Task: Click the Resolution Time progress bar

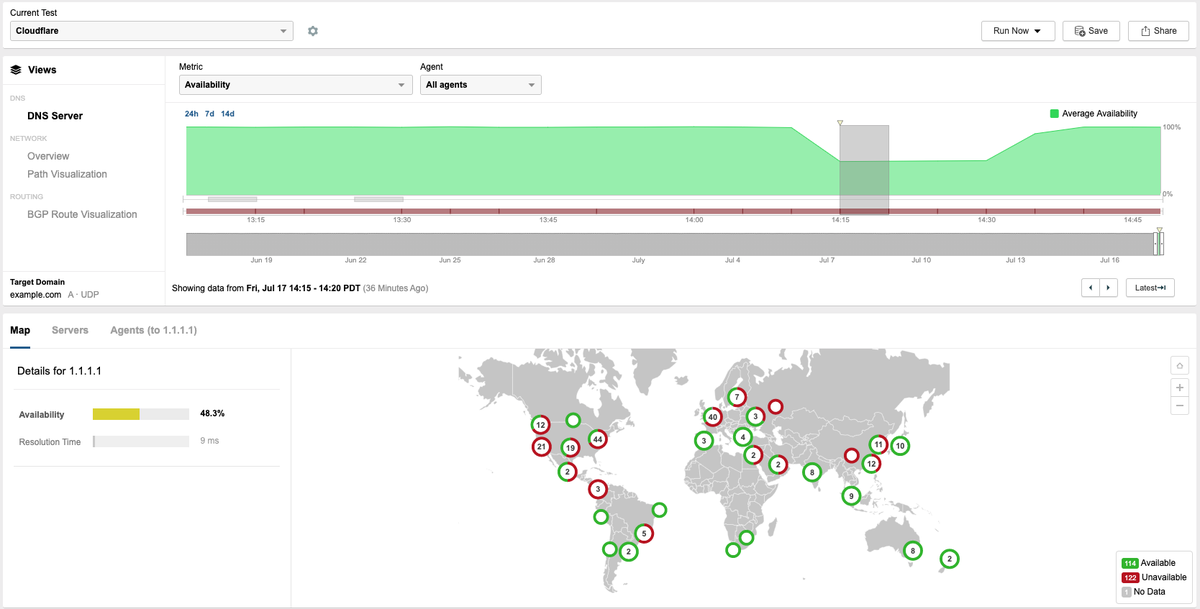Action: (x=141, y=441)
